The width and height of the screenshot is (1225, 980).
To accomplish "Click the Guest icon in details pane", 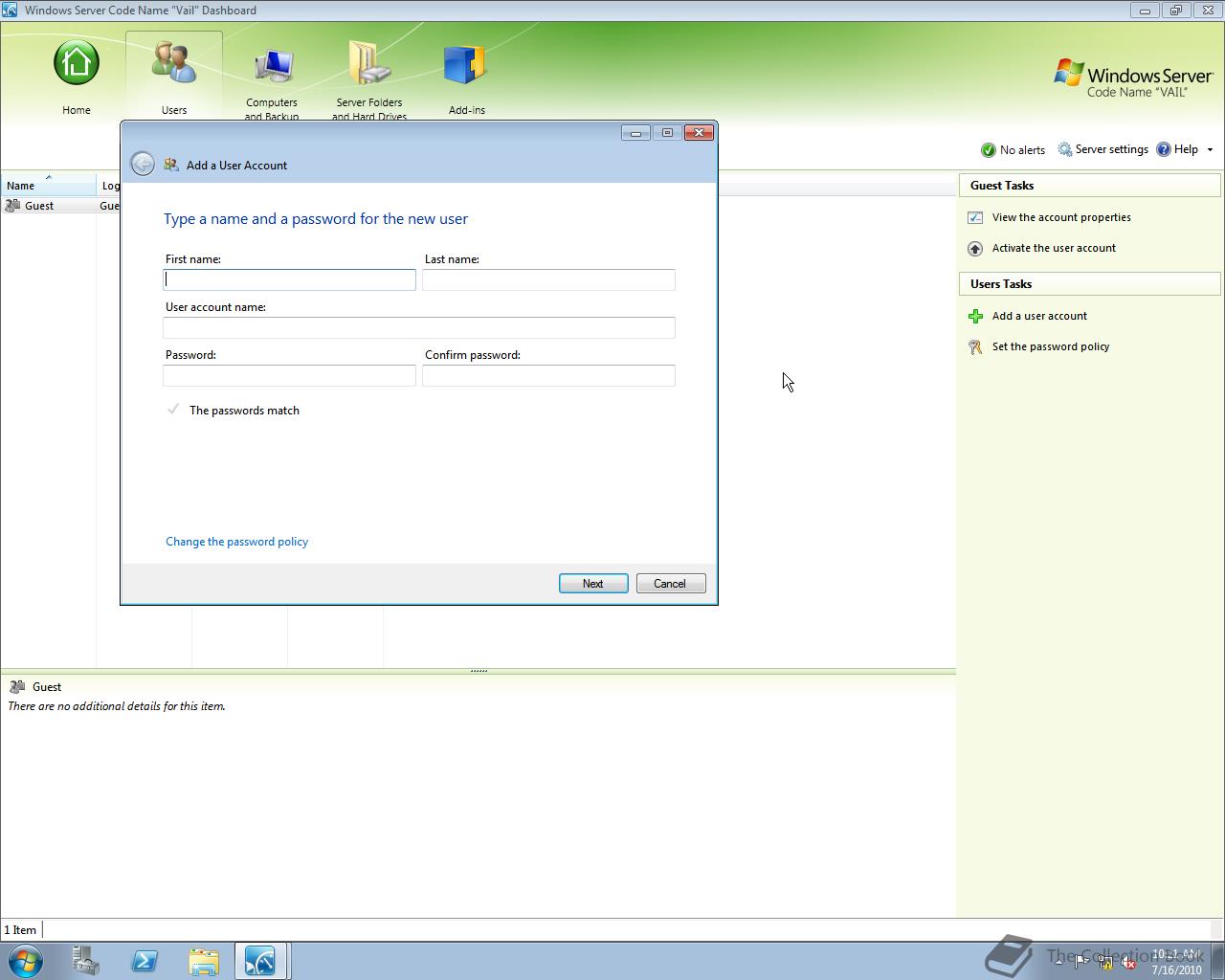I will pos(17,687).
